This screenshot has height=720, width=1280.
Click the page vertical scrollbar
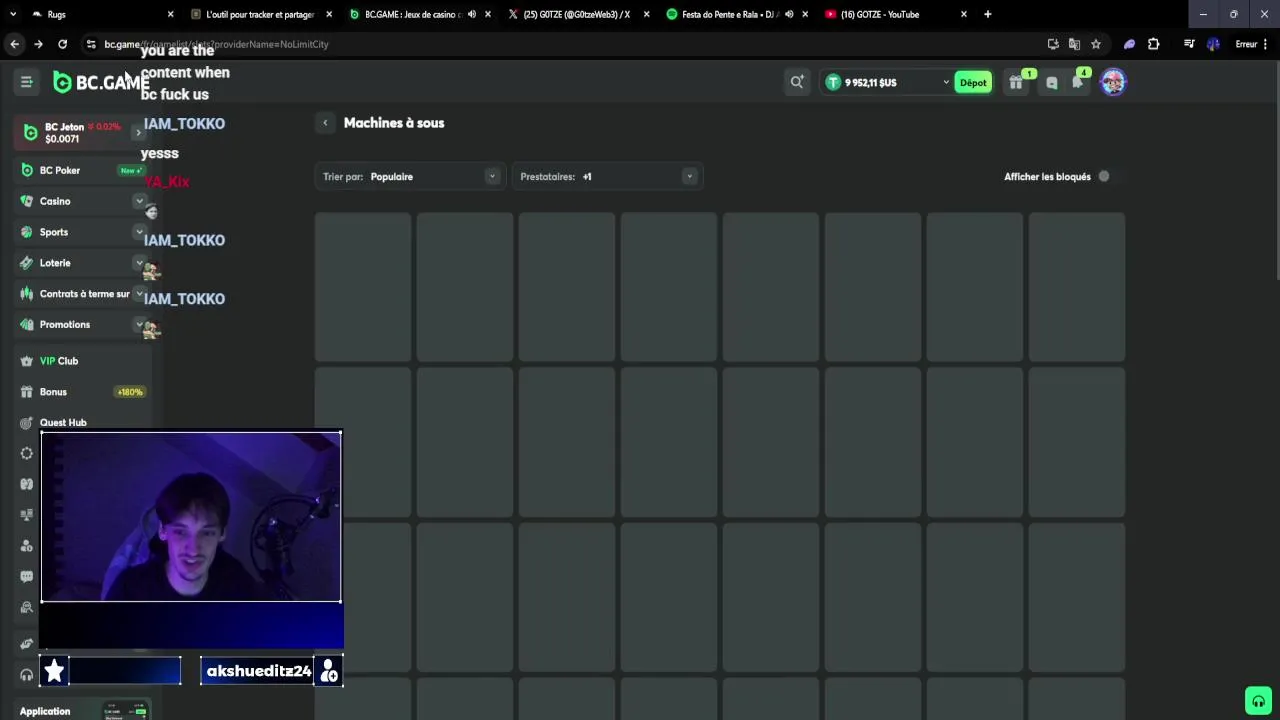coord(1276,170)
